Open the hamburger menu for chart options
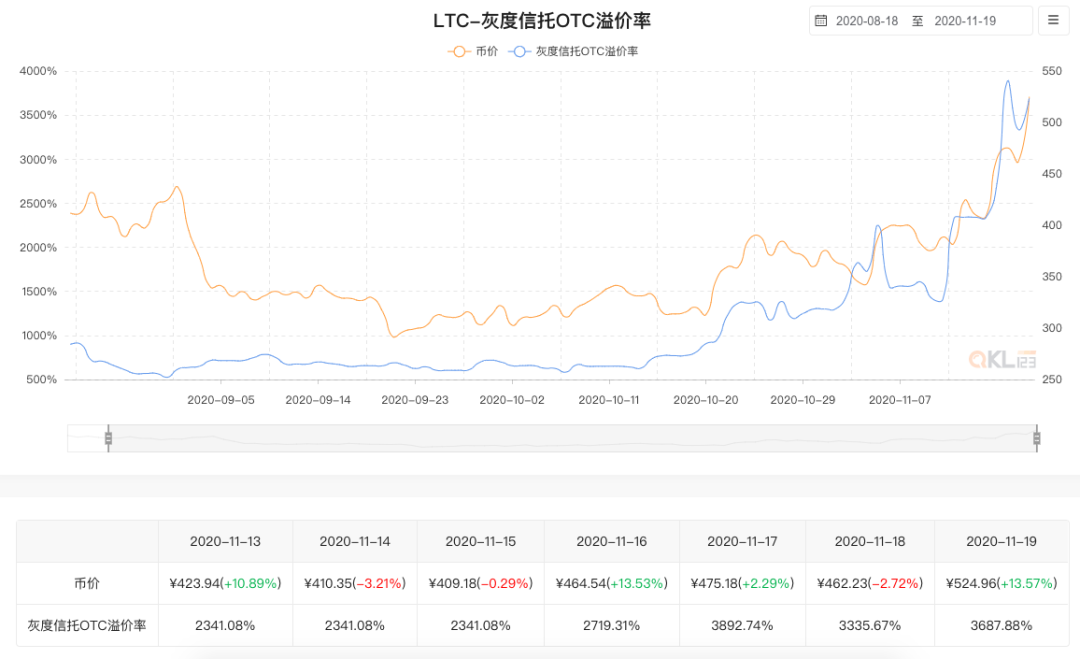The image size is (1080, 659). [x=1053, y=20]
